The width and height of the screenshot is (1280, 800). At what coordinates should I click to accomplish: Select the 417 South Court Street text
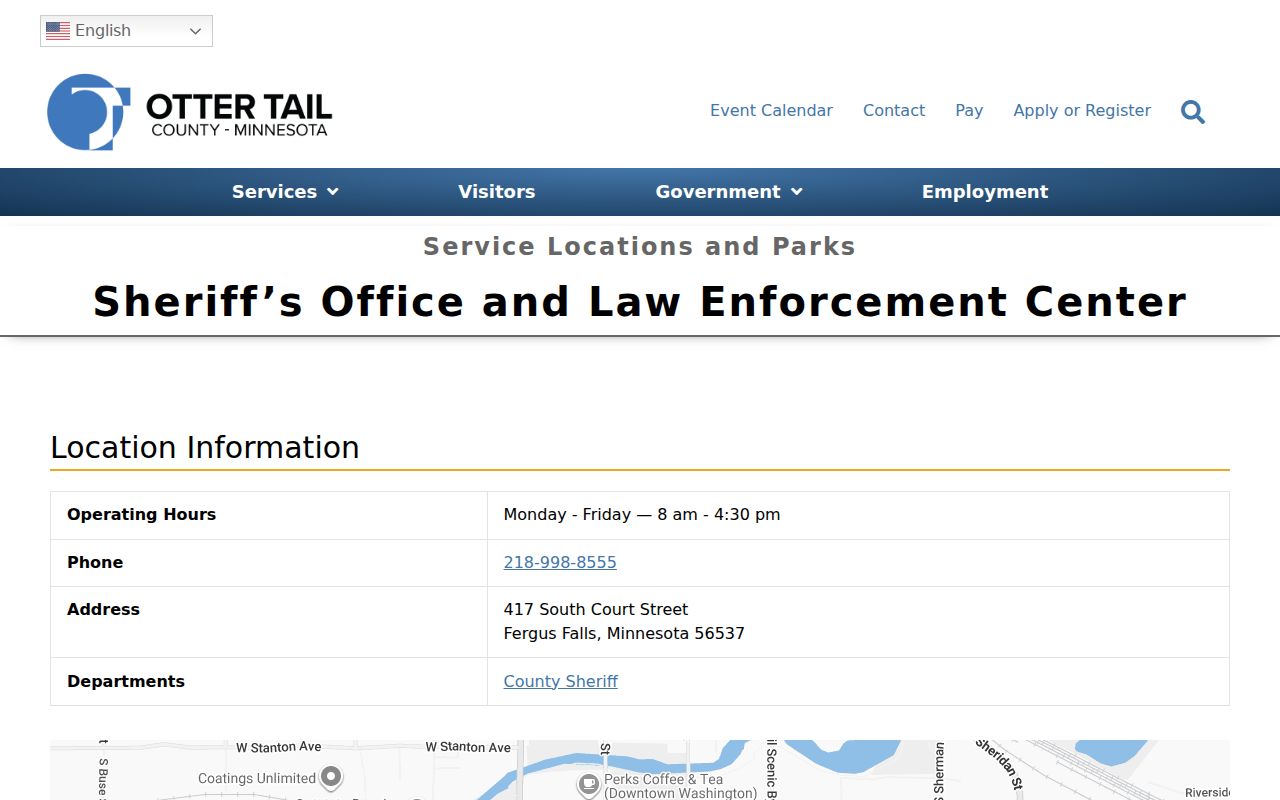(x=596, y=610)
